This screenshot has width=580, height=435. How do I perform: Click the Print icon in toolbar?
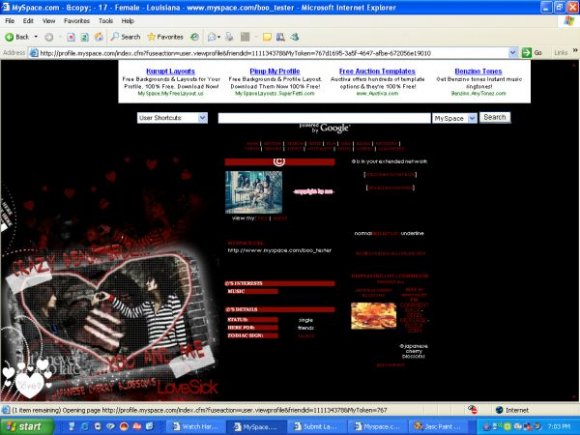229,37
